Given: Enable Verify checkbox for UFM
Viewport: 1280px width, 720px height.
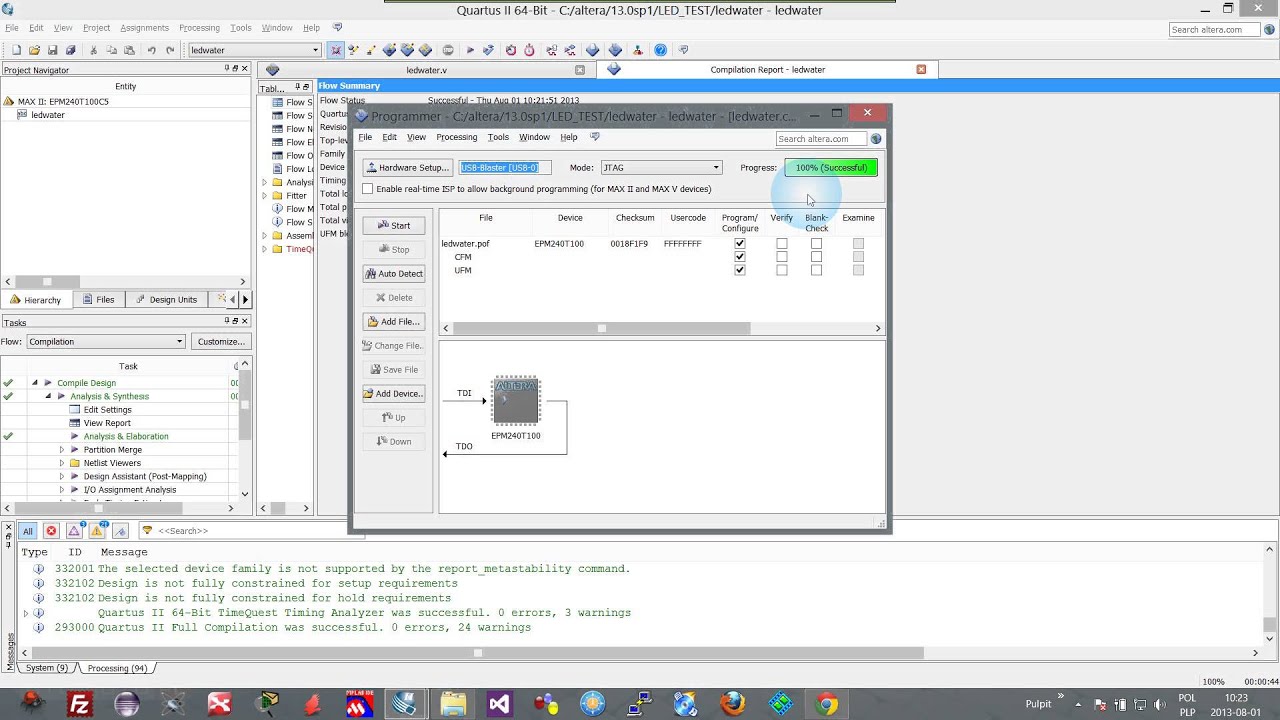Looking at the screenshot, I should 782,270.
